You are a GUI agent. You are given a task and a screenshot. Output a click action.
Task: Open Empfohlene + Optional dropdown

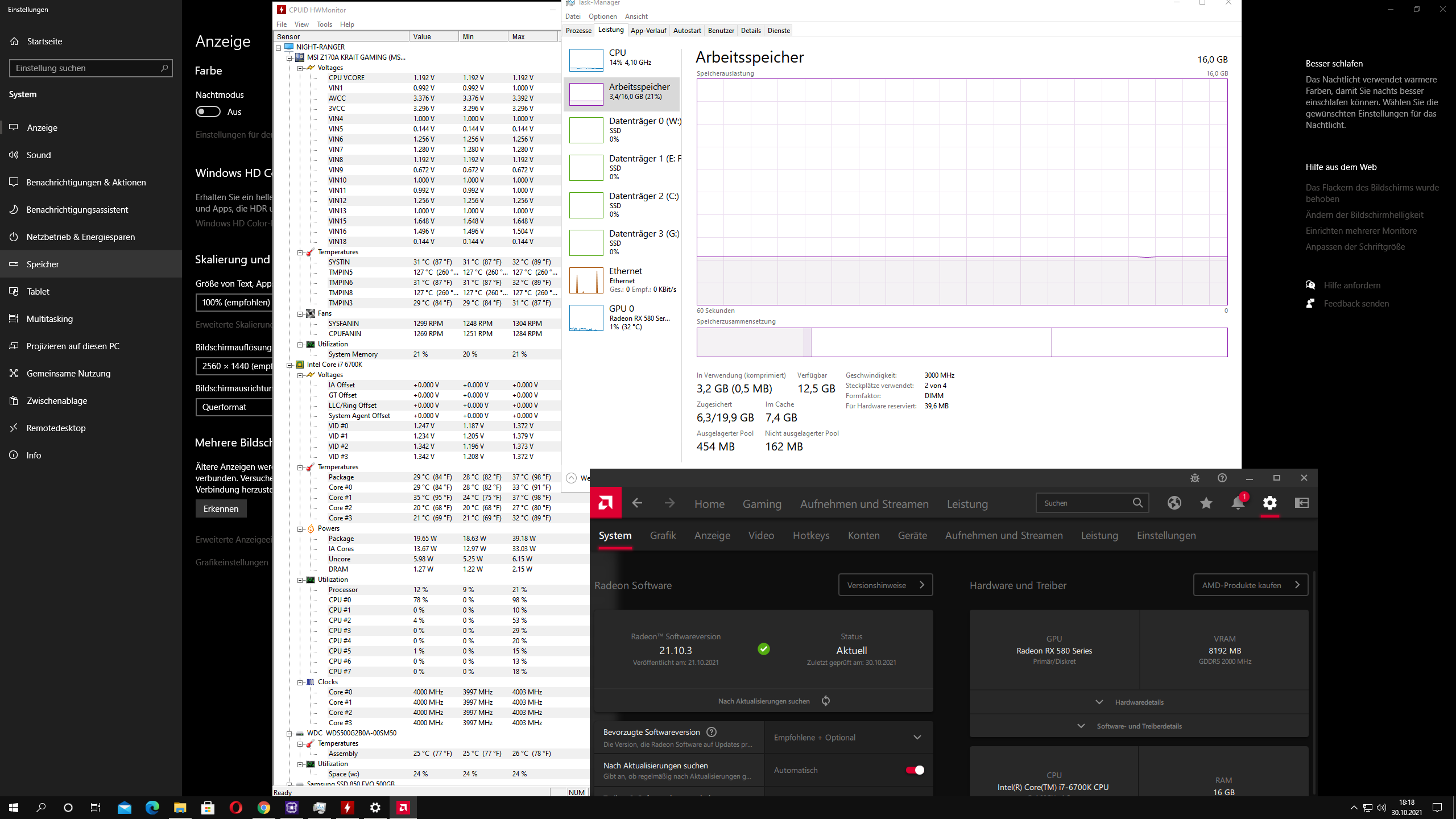pos(847,738)
